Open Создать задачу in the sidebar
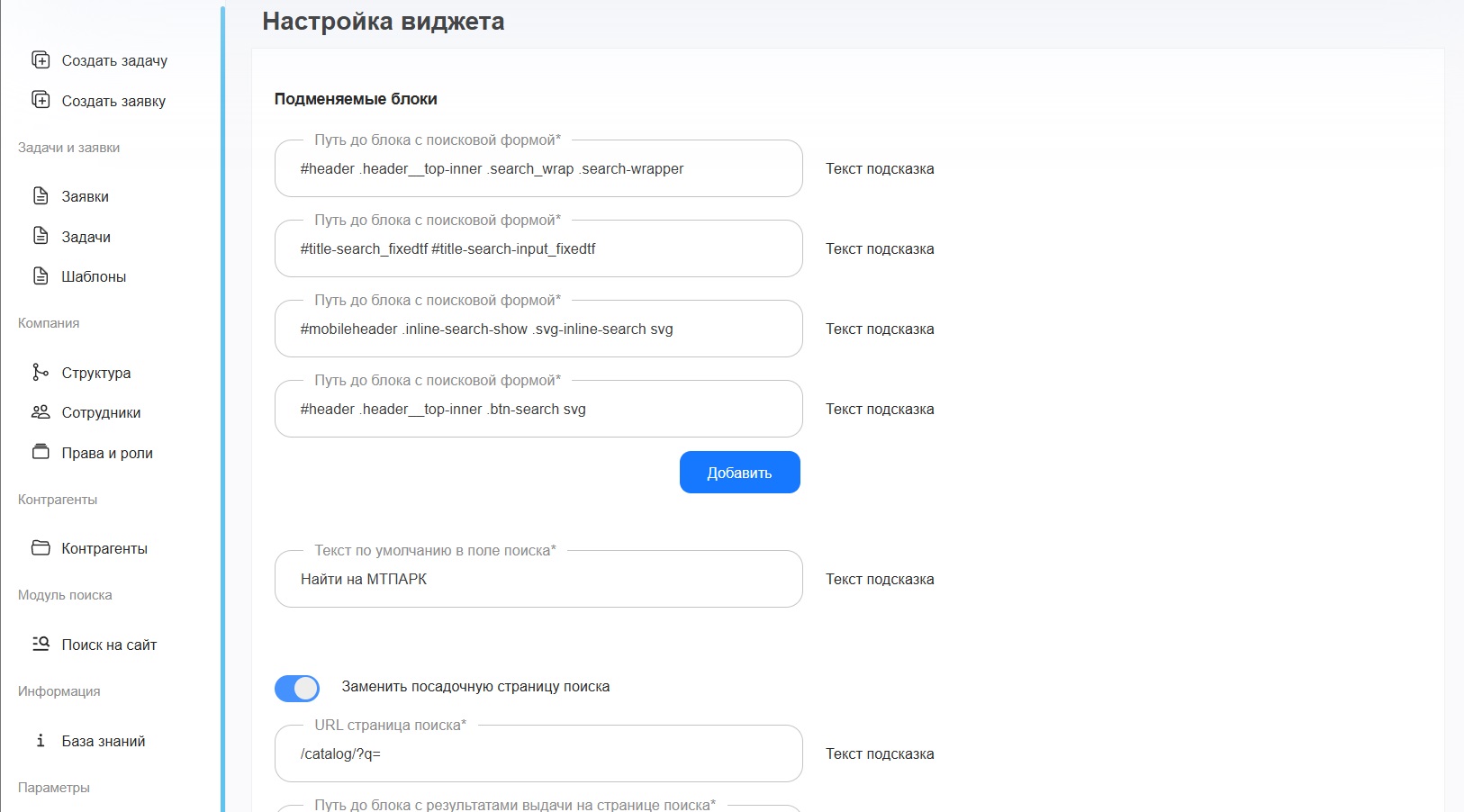1464x812 pixels. click(x=114, y=60)
